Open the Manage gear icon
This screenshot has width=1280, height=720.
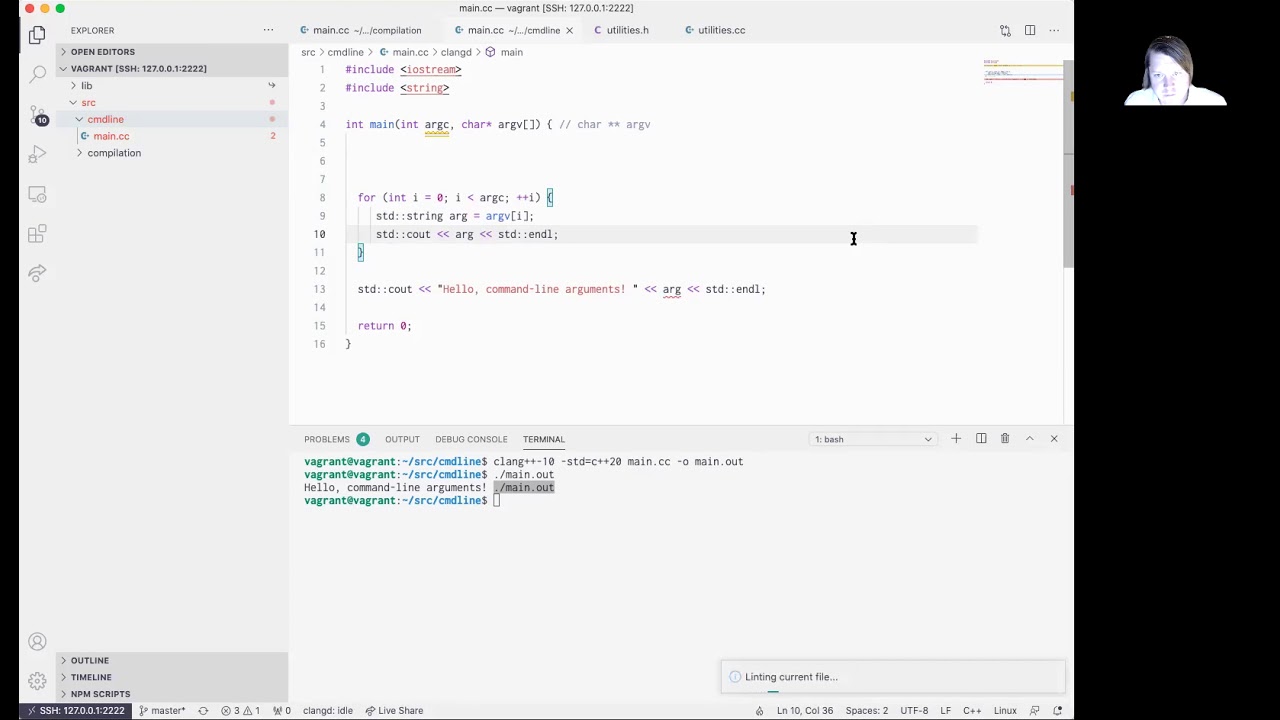[37, 682]
